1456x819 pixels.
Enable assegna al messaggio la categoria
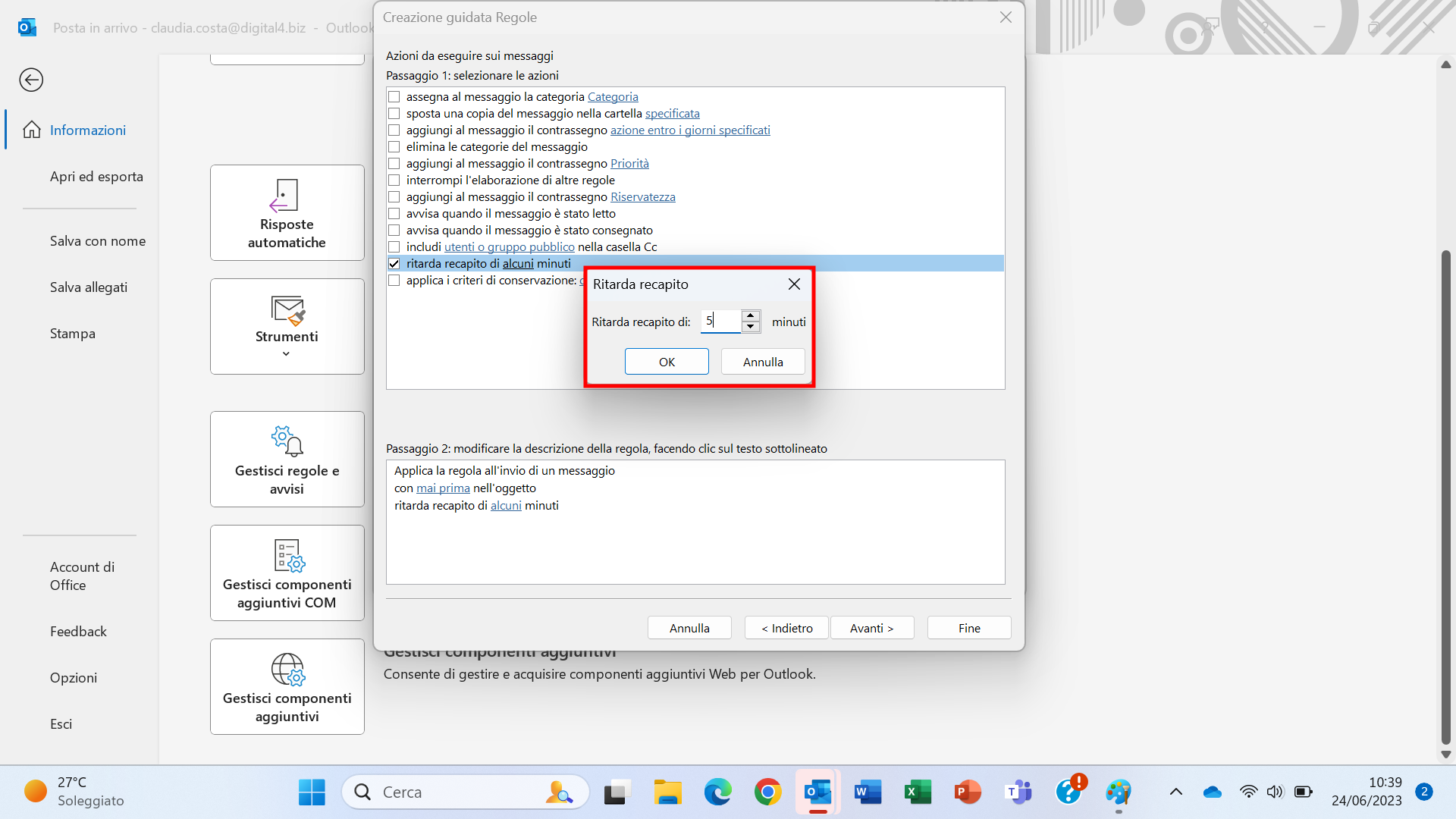[x=394, y=96]
